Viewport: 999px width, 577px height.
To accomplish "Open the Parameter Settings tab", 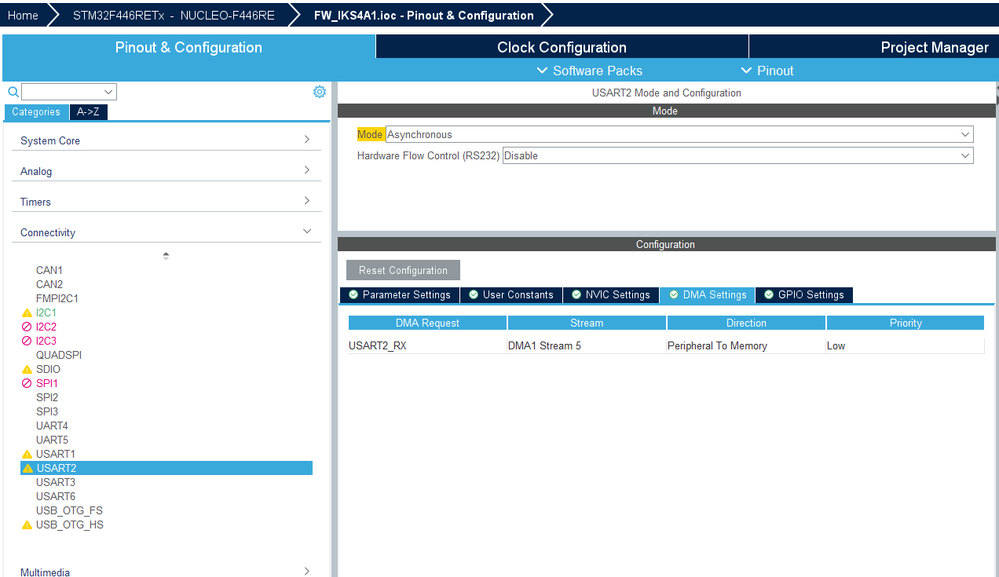I will tap(399, 295).
